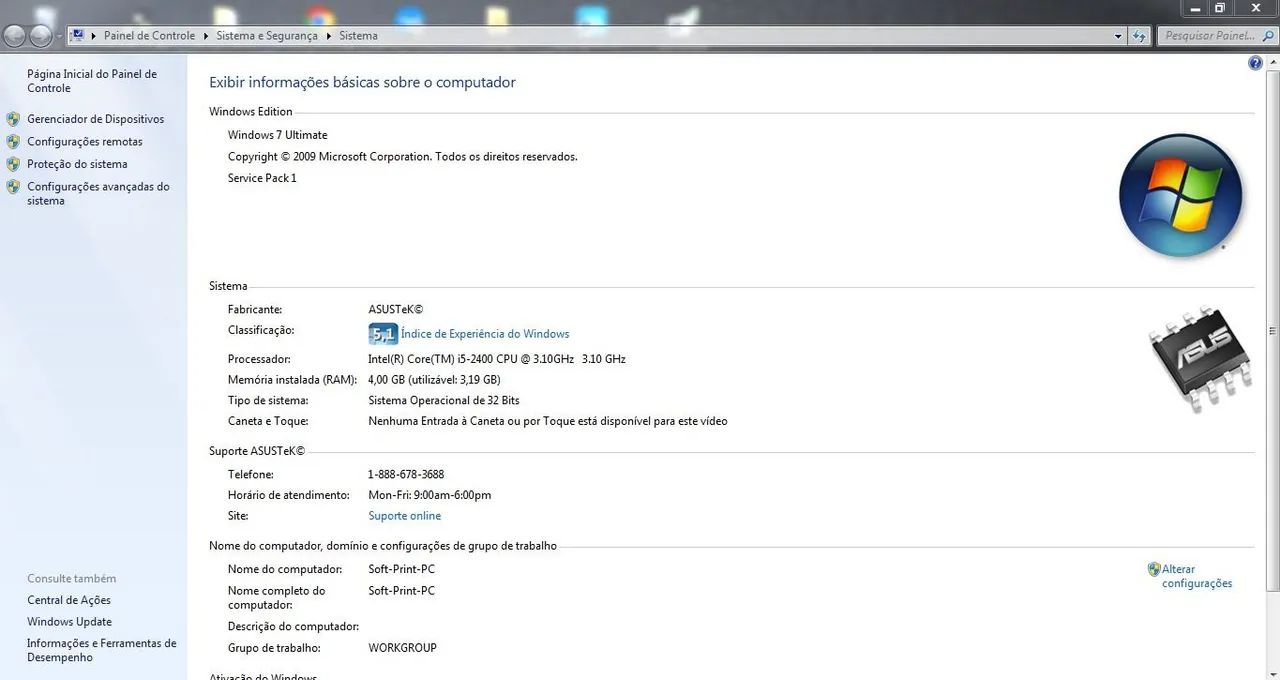Viewport: 1280px width, 680px height.
Task: Open Proteção do sistema
Action: tap(77, 164)
